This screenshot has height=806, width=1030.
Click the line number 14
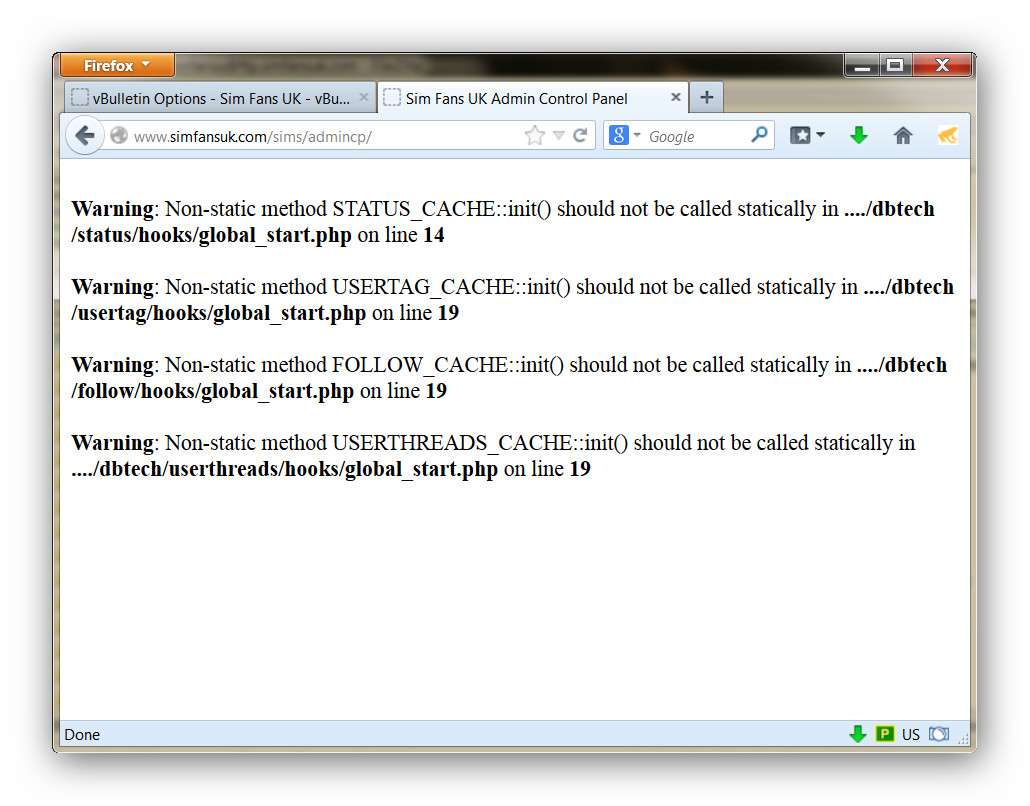[434, 235]
